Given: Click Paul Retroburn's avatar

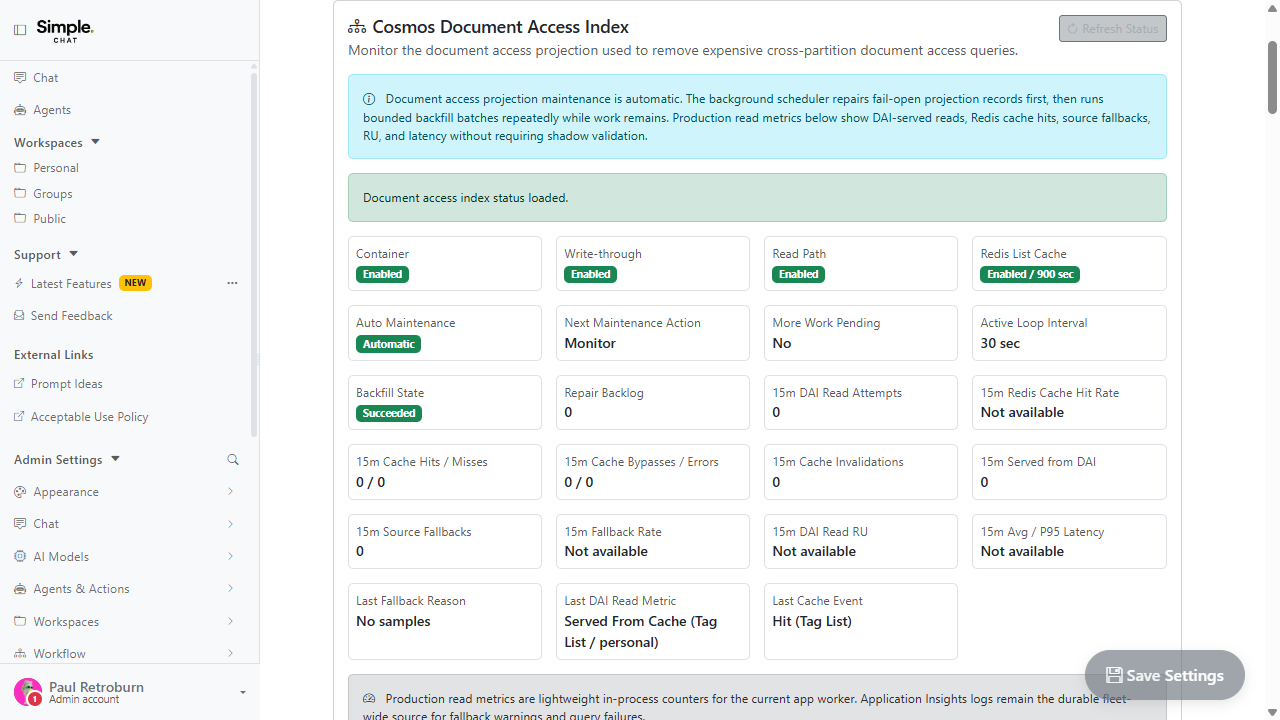Looking at the screenshot, I should pos(28,692).
